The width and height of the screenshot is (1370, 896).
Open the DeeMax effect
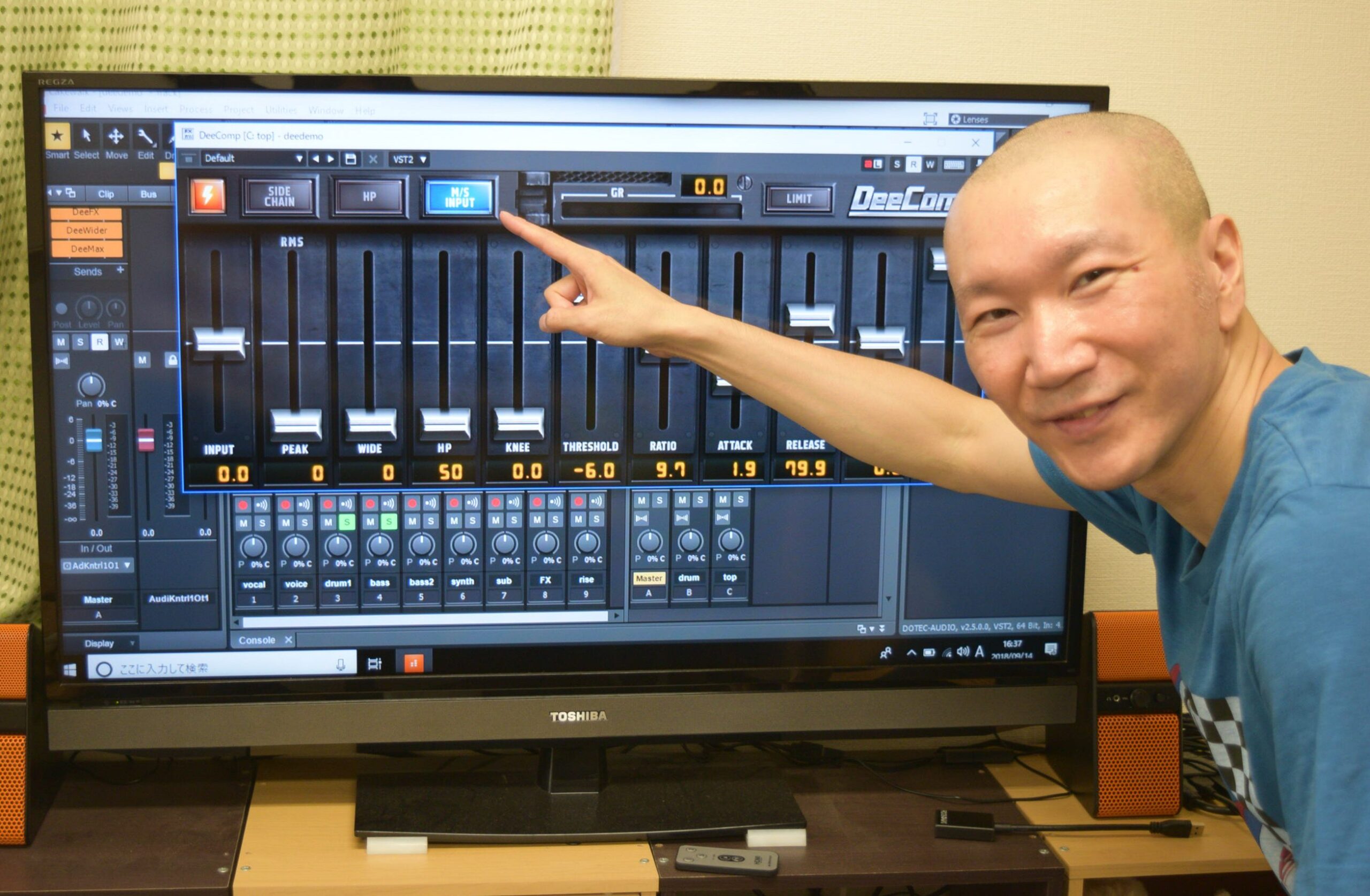point(87,249)
